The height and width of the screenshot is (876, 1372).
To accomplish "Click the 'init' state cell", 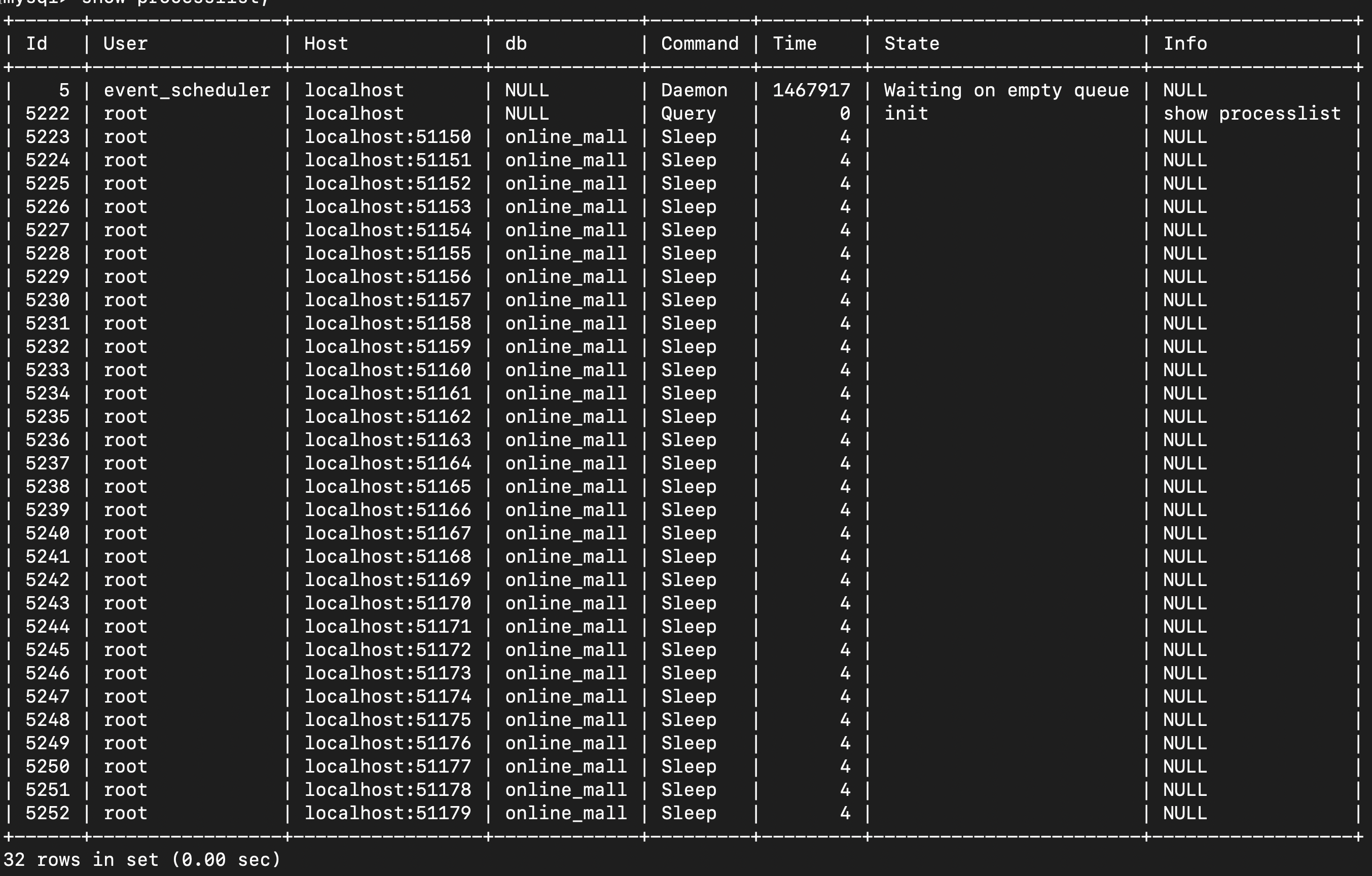I will click(x=906, y=114).
